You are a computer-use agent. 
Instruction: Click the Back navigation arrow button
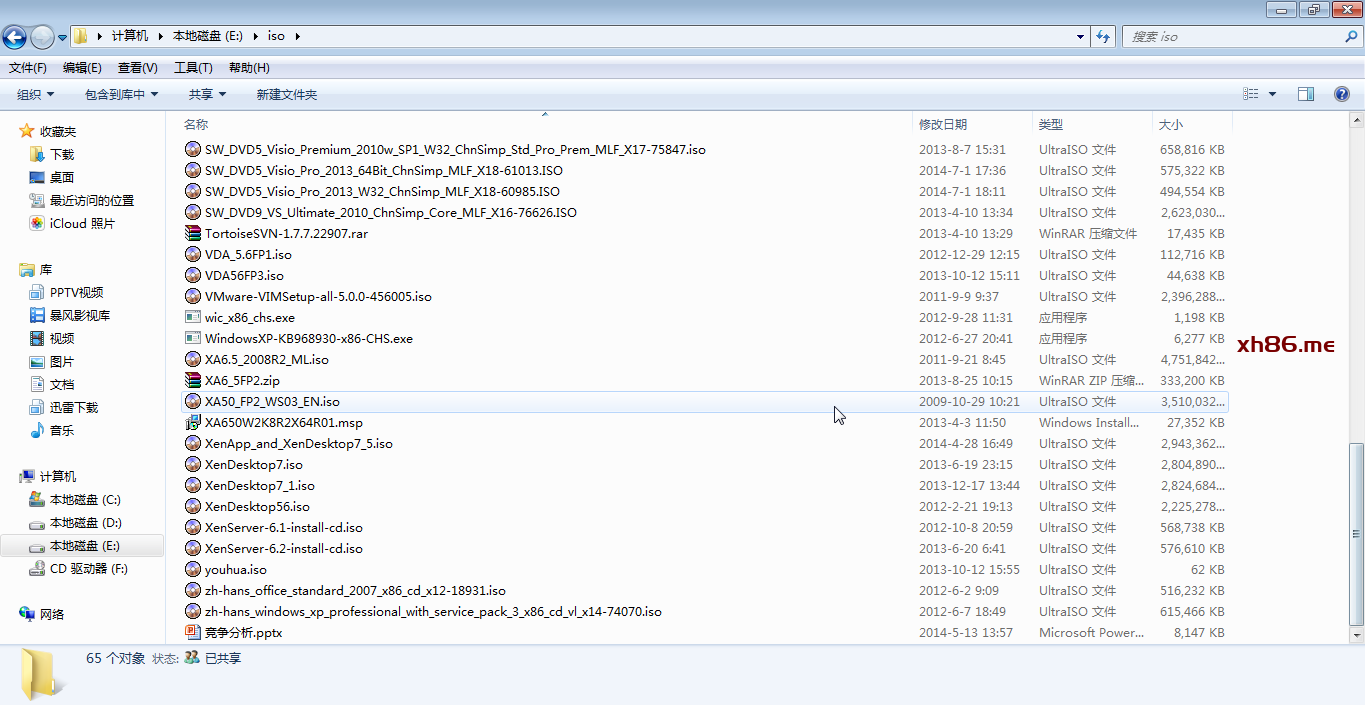(x=15, y=37)
